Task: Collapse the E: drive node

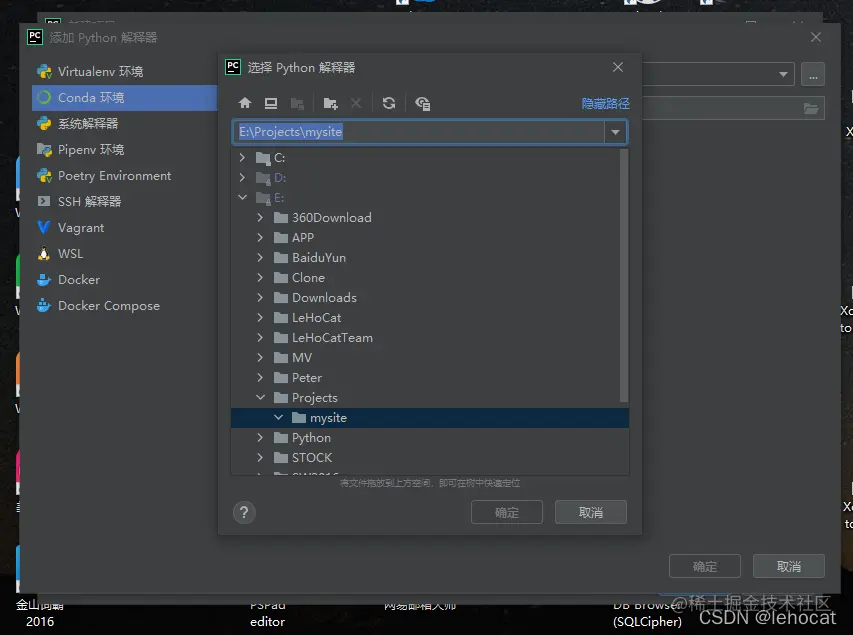Action: 243,198
